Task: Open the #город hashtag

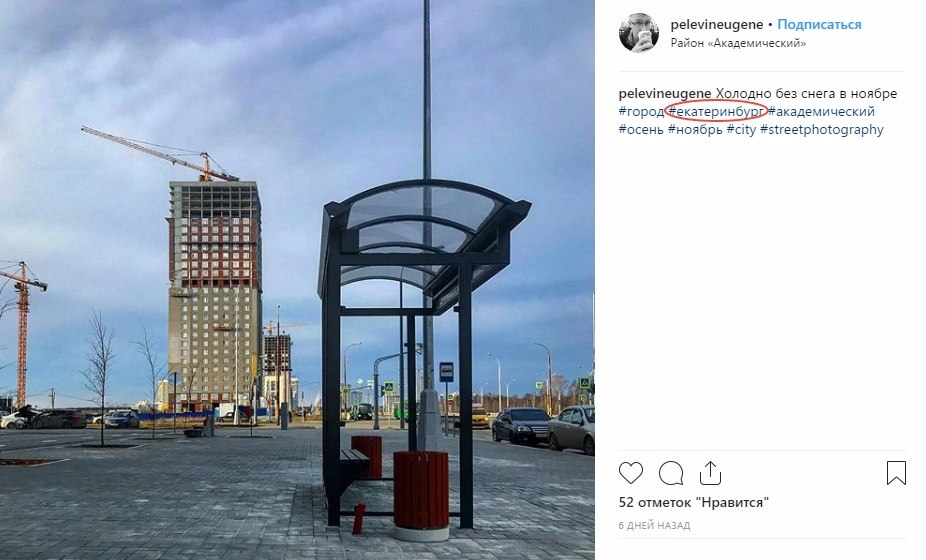Action: (641, 112)
